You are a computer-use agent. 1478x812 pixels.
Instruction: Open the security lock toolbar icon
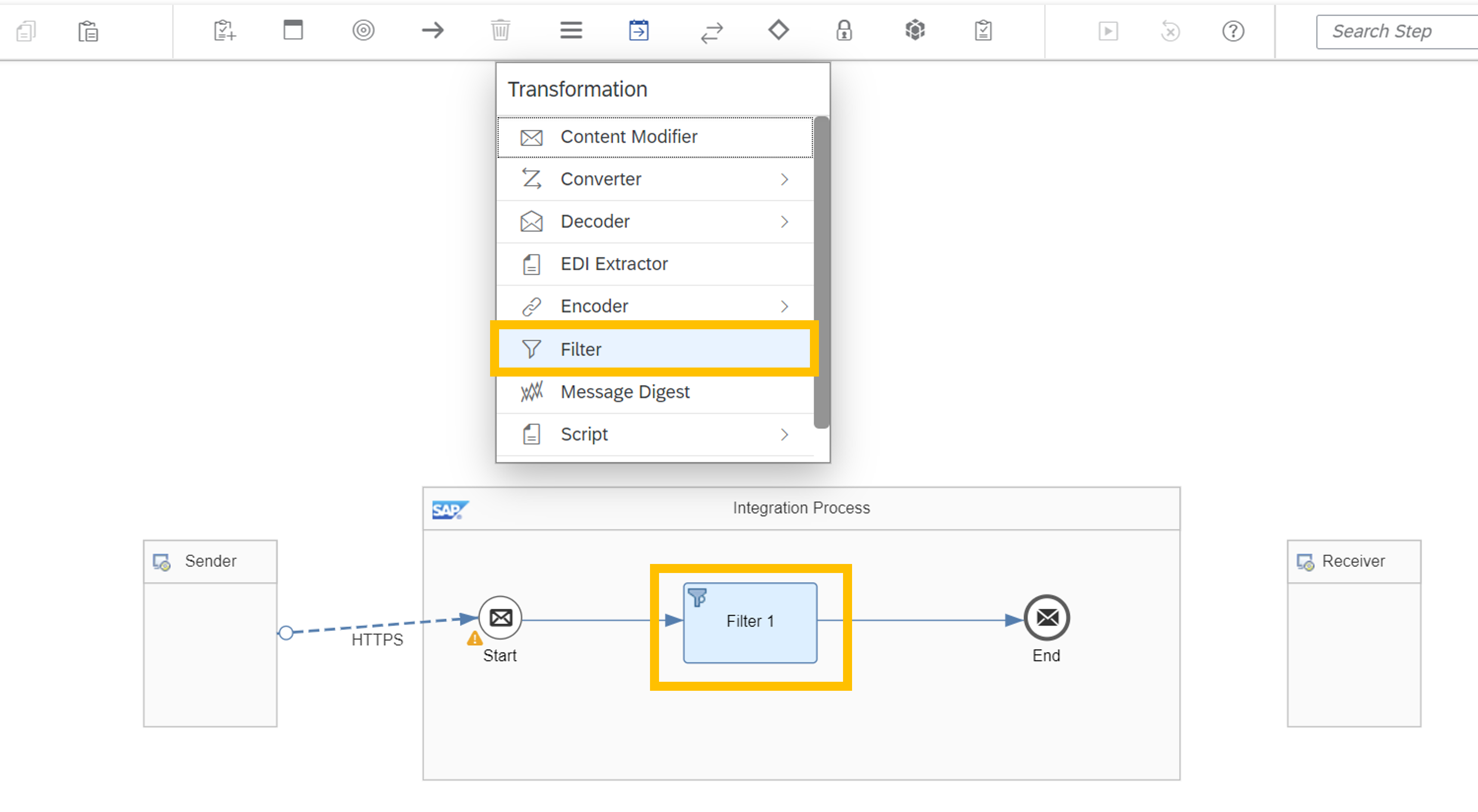coord(843,31)
